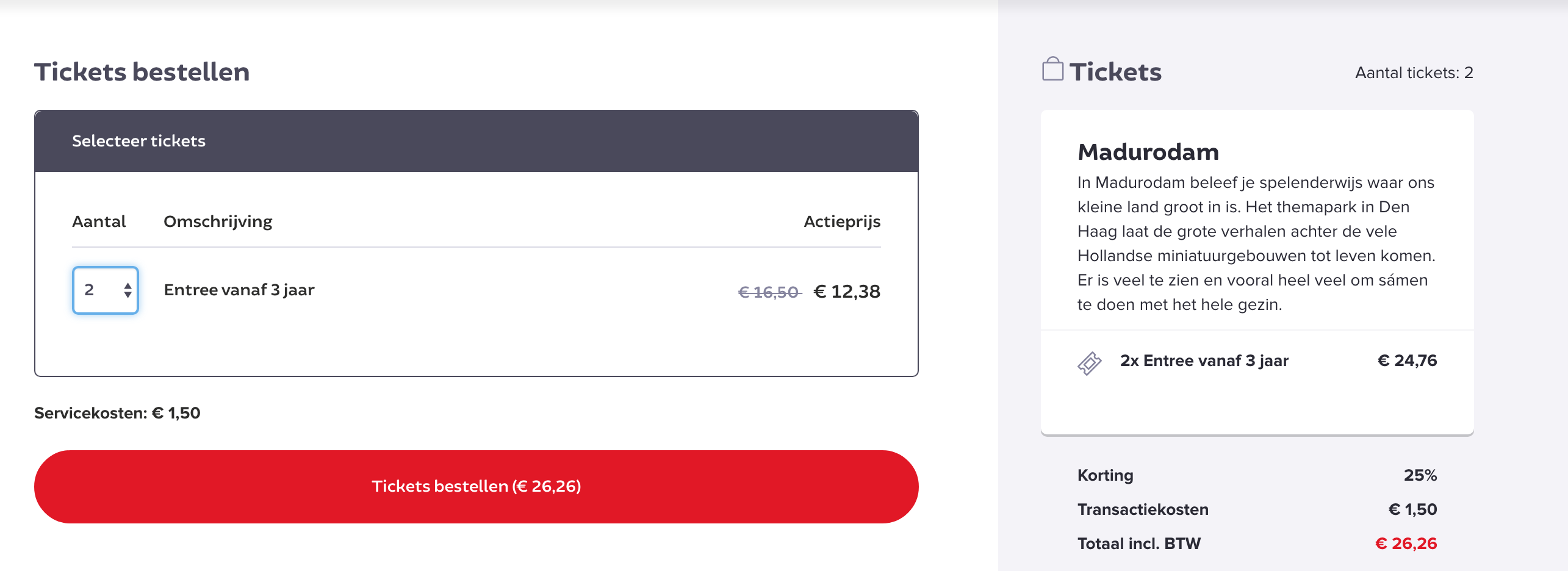1568x571 pixels.
Task: Decrease ticket quantity with down stepper arrow
Action: pyautogui.click(x=128, y=295)
